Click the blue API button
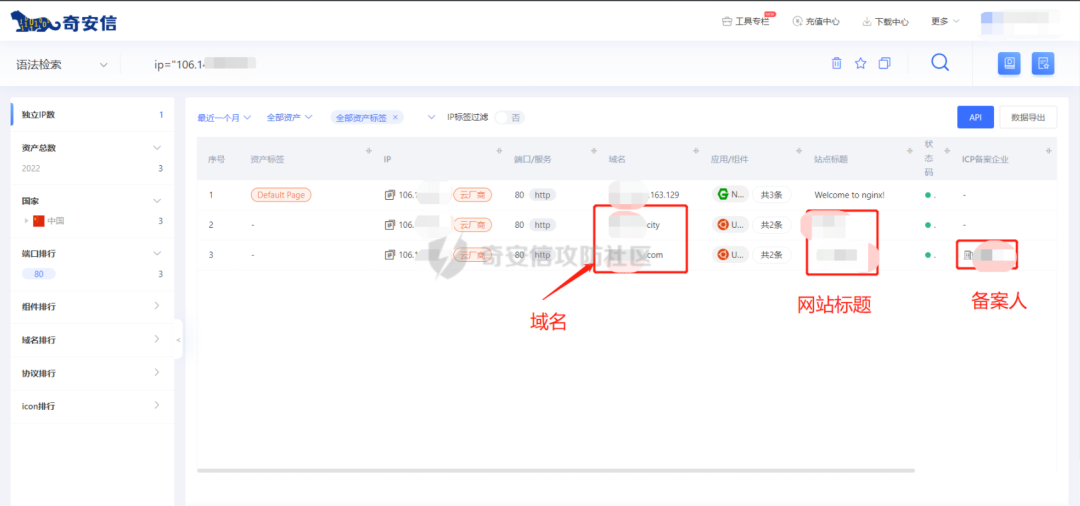 (975, 118)
